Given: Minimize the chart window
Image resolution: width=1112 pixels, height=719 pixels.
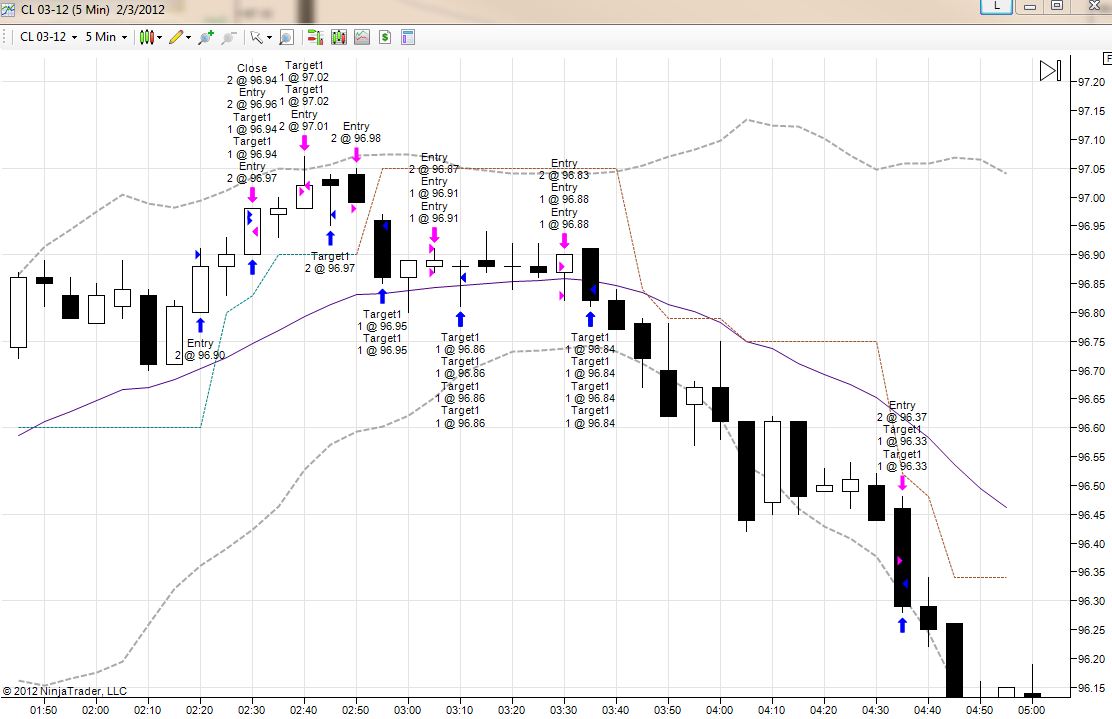Looking at the screenshot, I should point(1030,6).
